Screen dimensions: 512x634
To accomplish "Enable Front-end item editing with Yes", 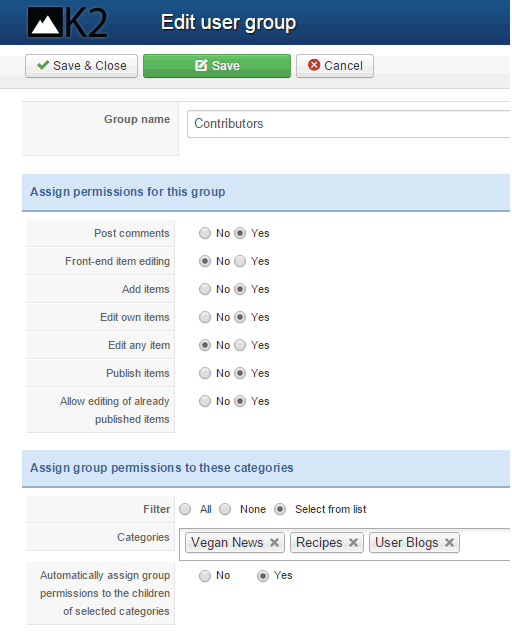I will [240, 261].
